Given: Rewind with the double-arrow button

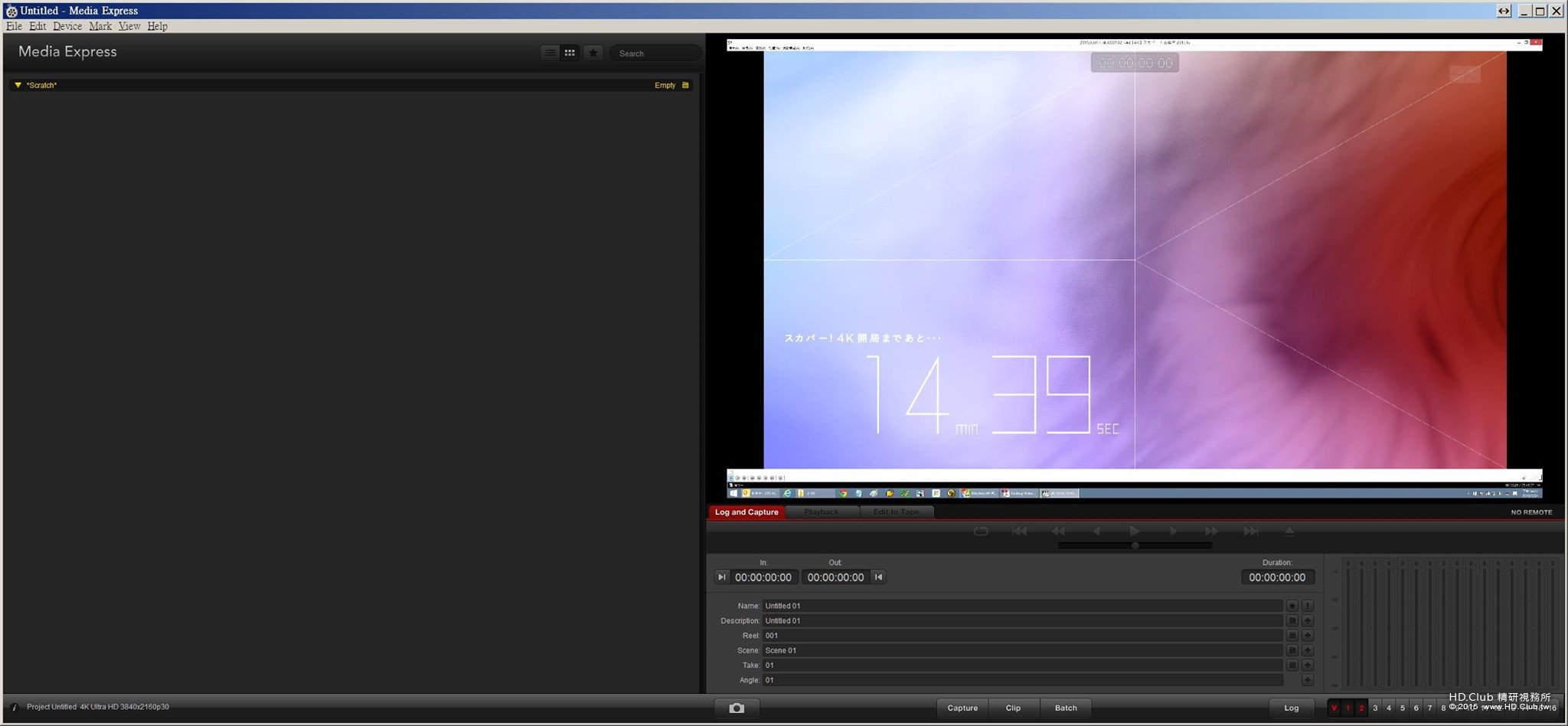Looking at the screenshot, I should coord(1058,531).
